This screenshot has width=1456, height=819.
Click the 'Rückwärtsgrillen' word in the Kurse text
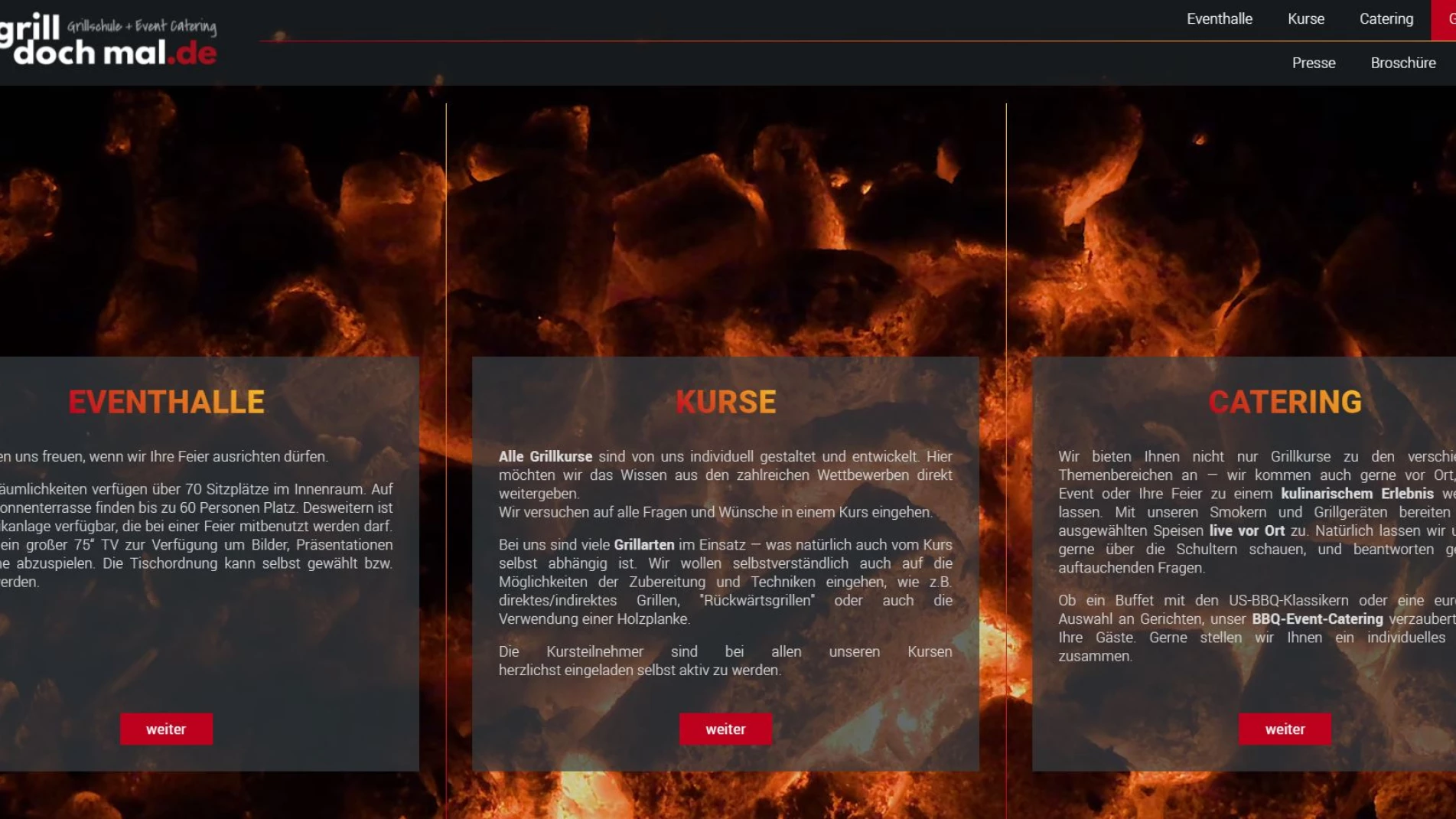[x=757, y=601]
